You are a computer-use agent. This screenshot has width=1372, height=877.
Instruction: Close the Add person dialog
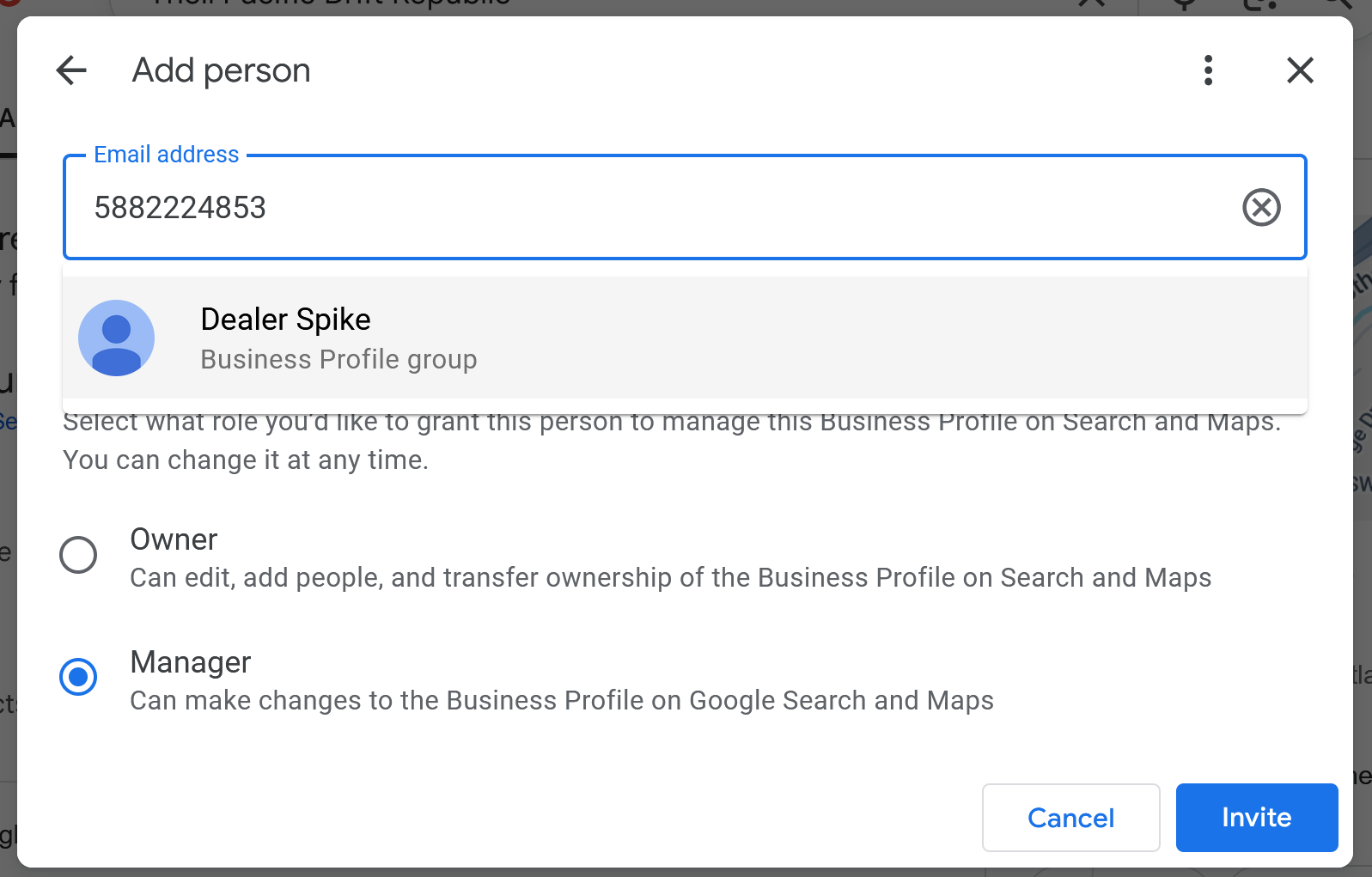click(x=1300, y=70)
